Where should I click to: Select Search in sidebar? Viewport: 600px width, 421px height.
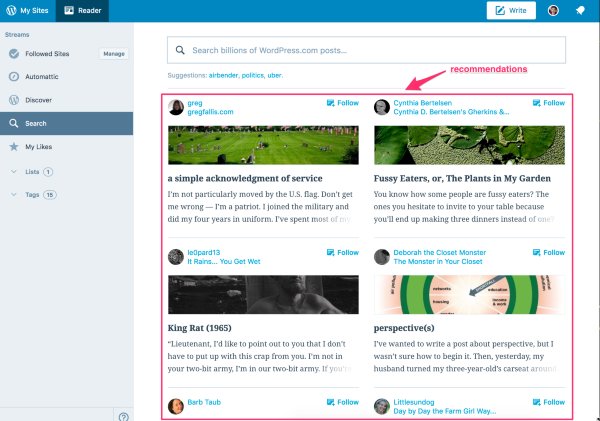[67, 123]
